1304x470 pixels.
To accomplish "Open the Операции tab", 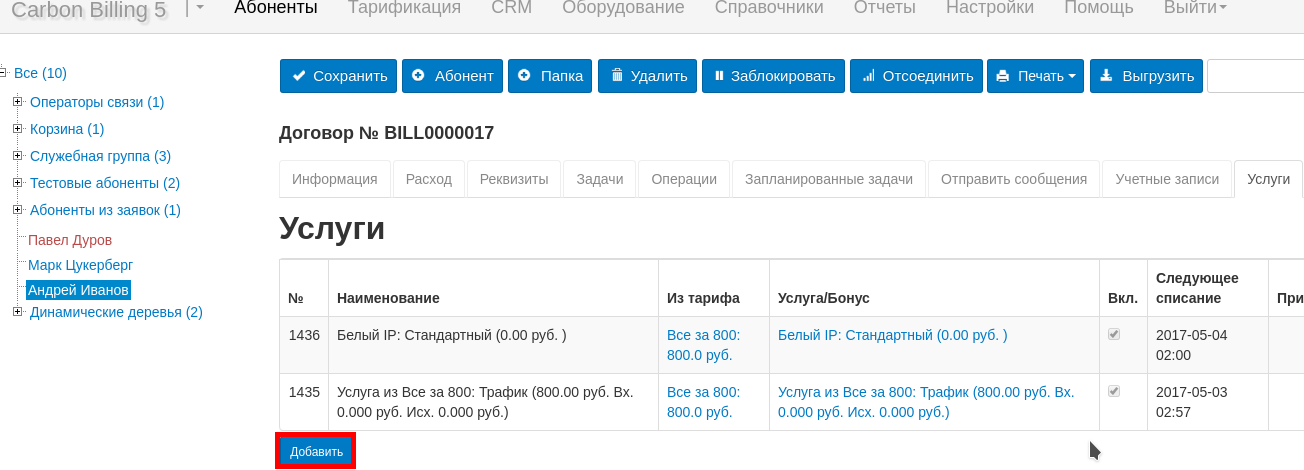I will (x=684, y=179).
